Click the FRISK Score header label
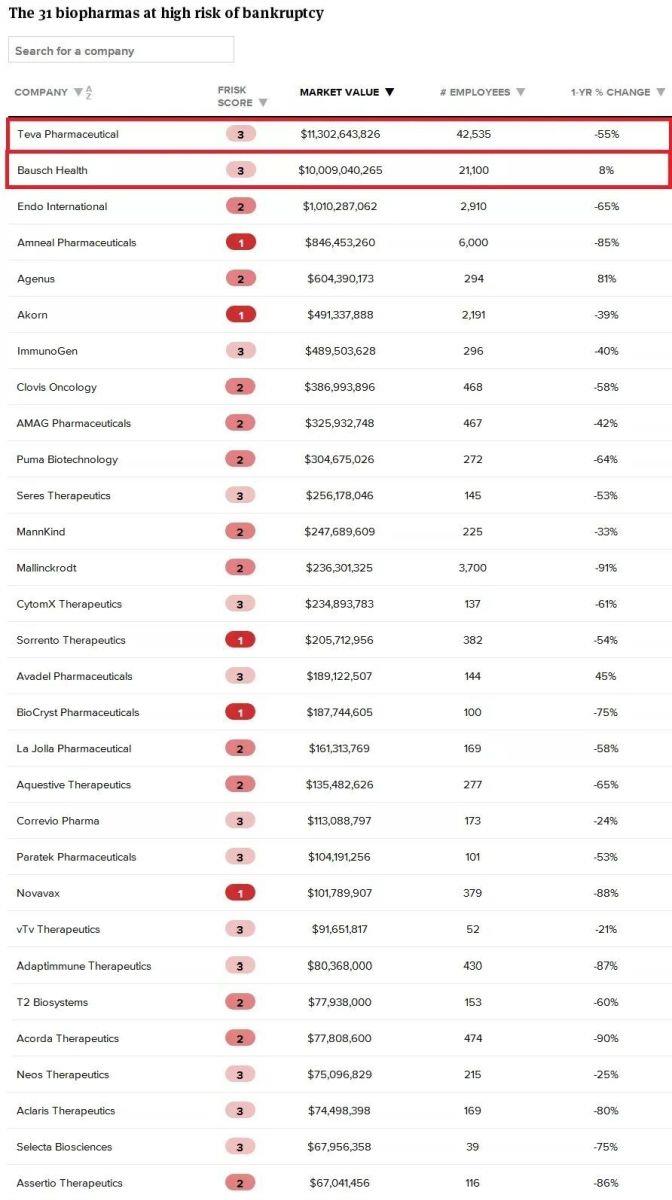Image resolution: width=672 pixels, height=1200 pixels. click(x=234, y=96)
